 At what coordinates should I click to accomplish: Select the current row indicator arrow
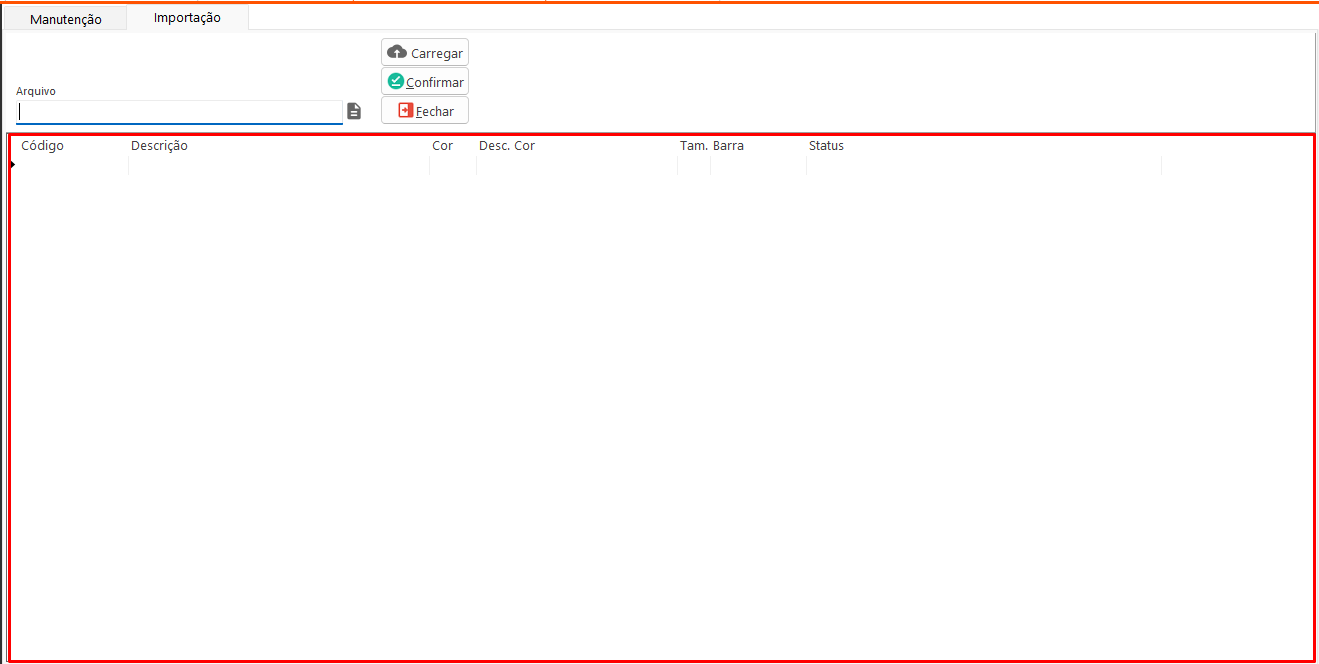[x=13, y=164]
